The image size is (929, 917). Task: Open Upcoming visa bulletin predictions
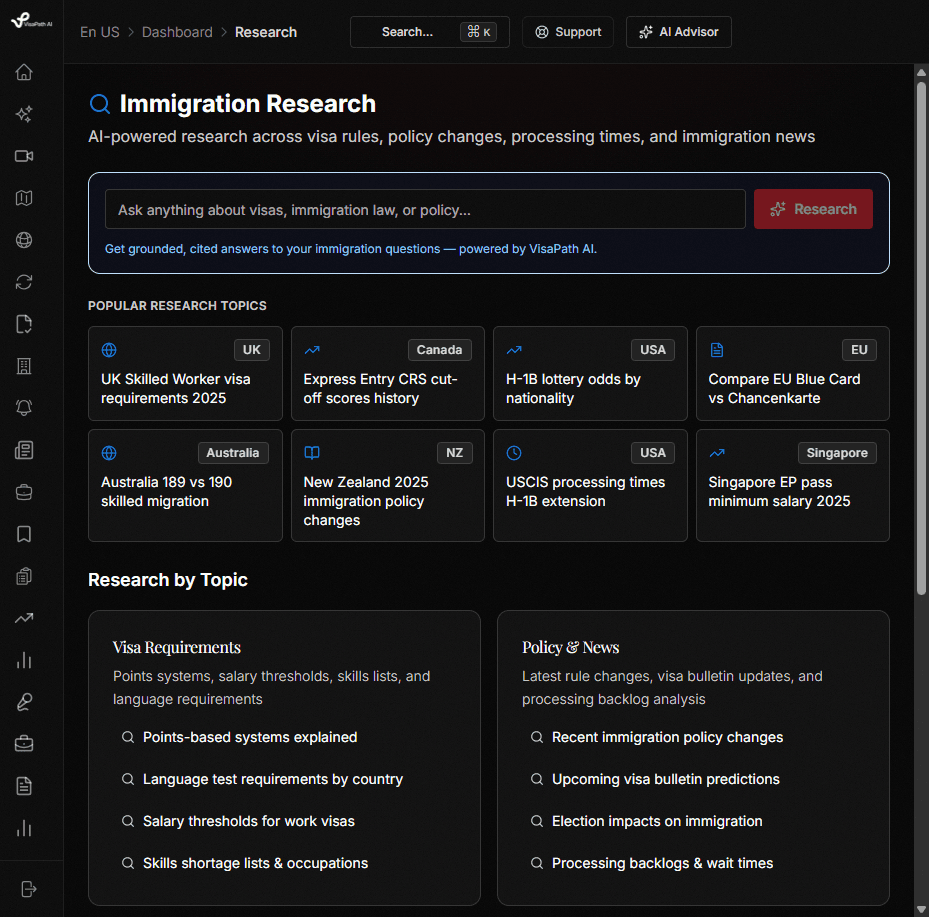pyautogui.click(x=665, y=779)
